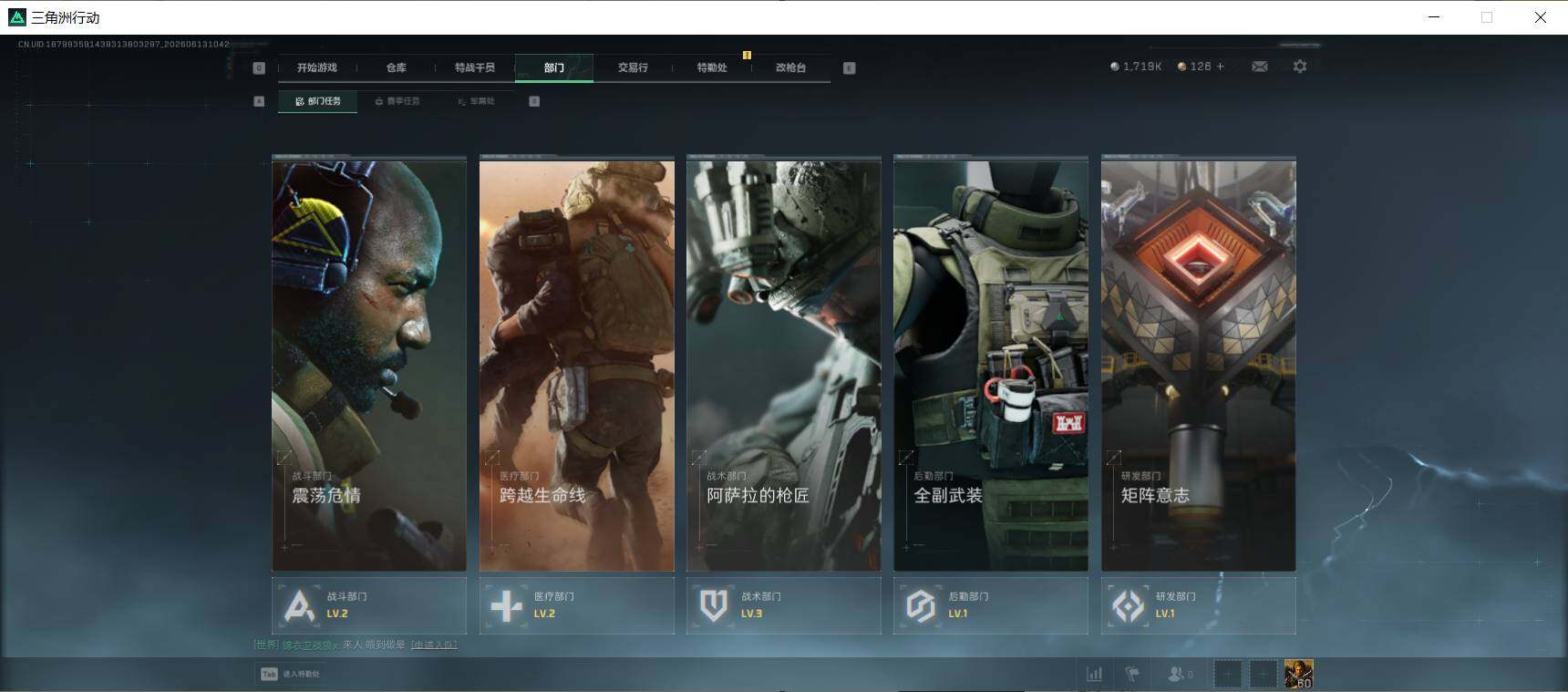Viewport: 1568px width, 692px height.
Task: Select the 部门任务 sub-tab
Action: coord(318,101)
